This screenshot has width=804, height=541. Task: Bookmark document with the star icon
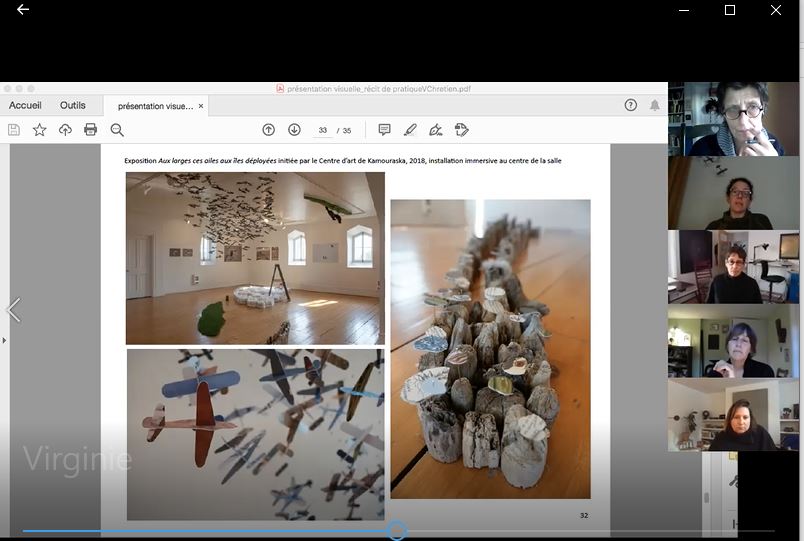tap(40, 130)
